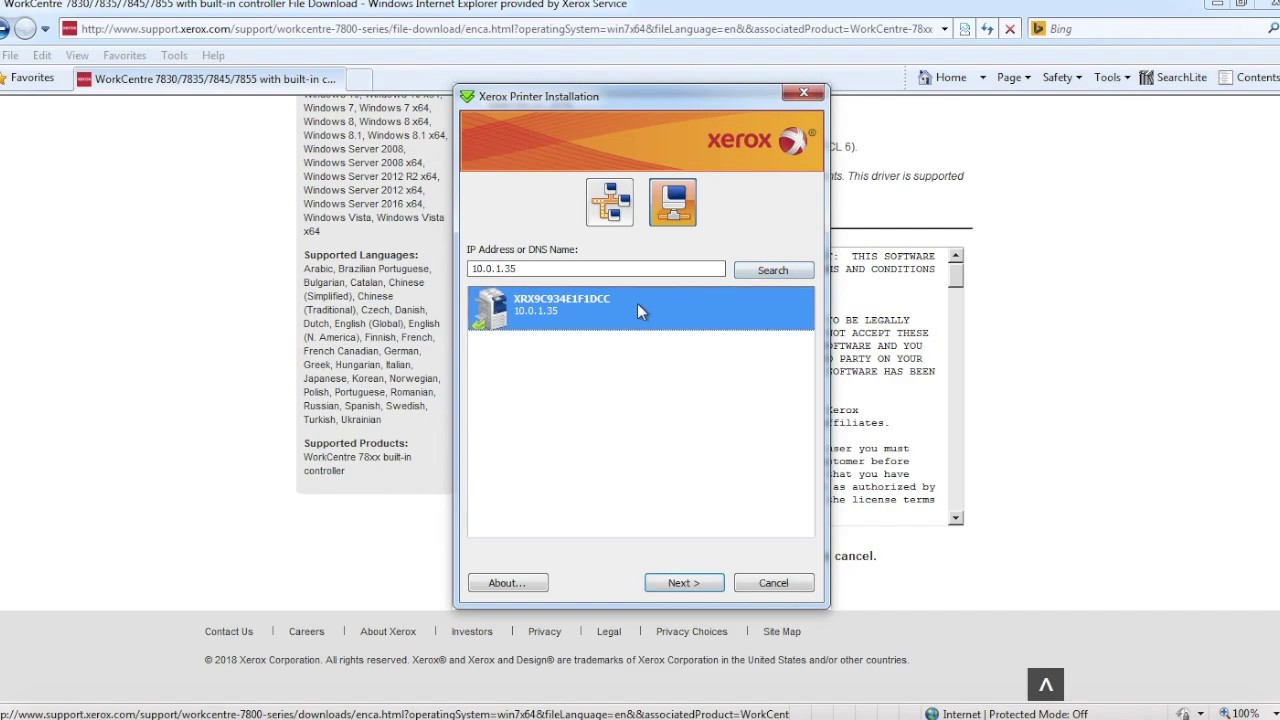Viewport: 1280px width, 720px height.
Task: Click installer title bar shield icon
Action: 467,96
